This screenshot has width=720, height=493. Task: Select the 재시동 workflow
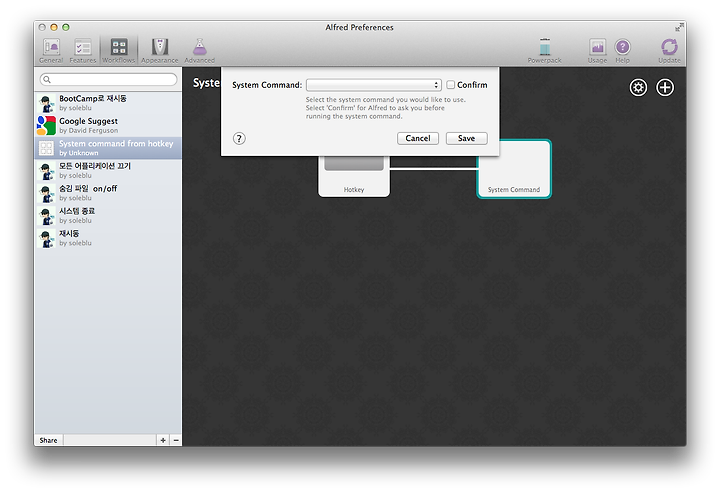click(108, 238)
